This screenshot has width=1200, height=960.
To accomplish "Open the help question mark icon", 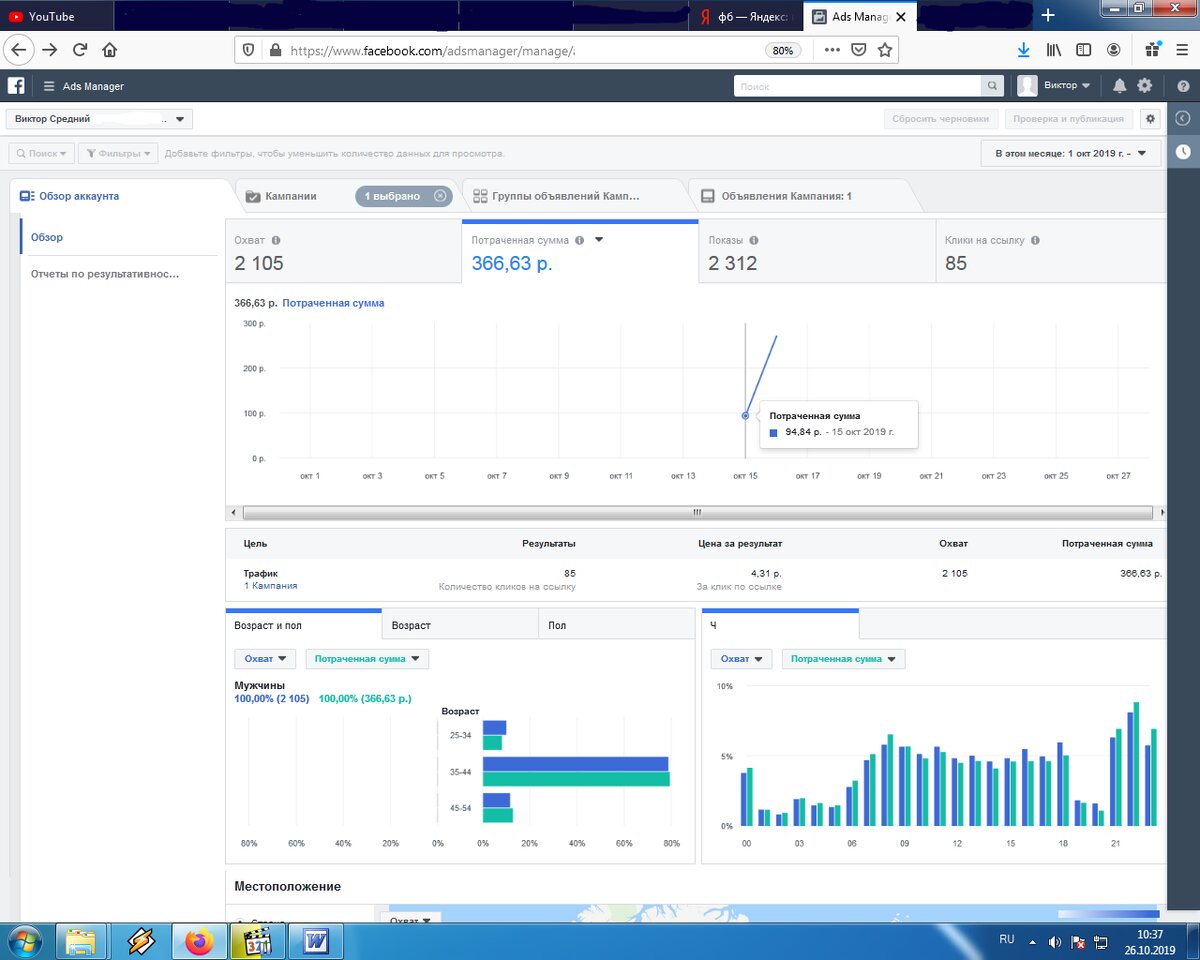I will pos(1182,86).
